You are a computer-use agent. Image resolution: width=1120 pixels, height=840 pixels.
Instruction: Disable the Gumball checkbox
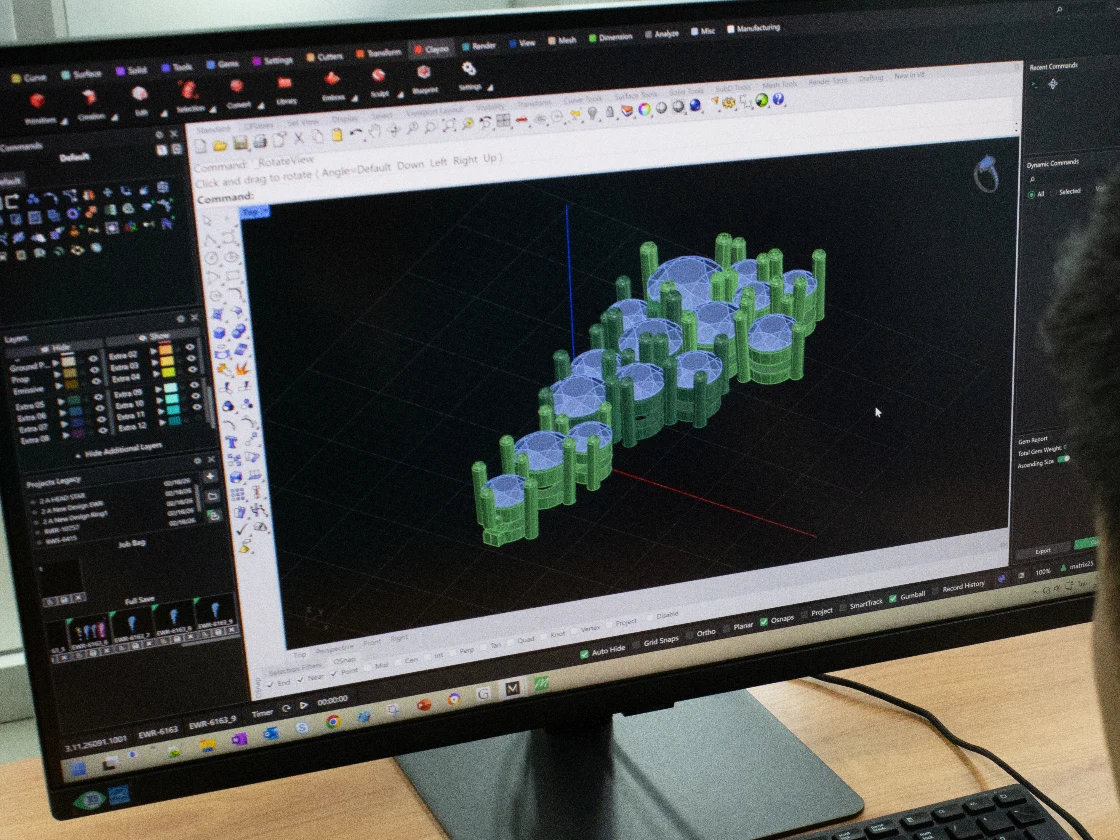coord(893,598)
